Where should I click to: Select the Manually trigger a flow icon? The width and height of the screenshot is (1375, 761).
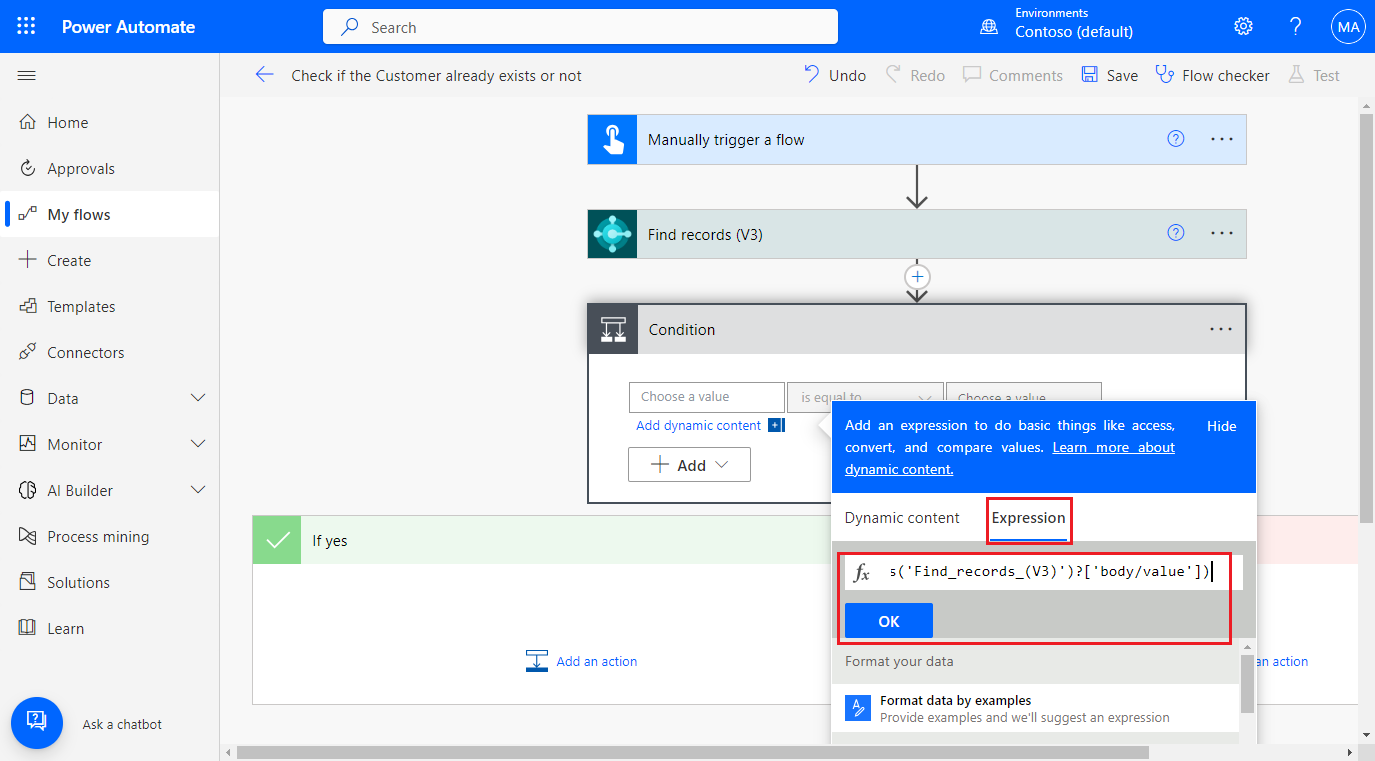tap(611, 139)
